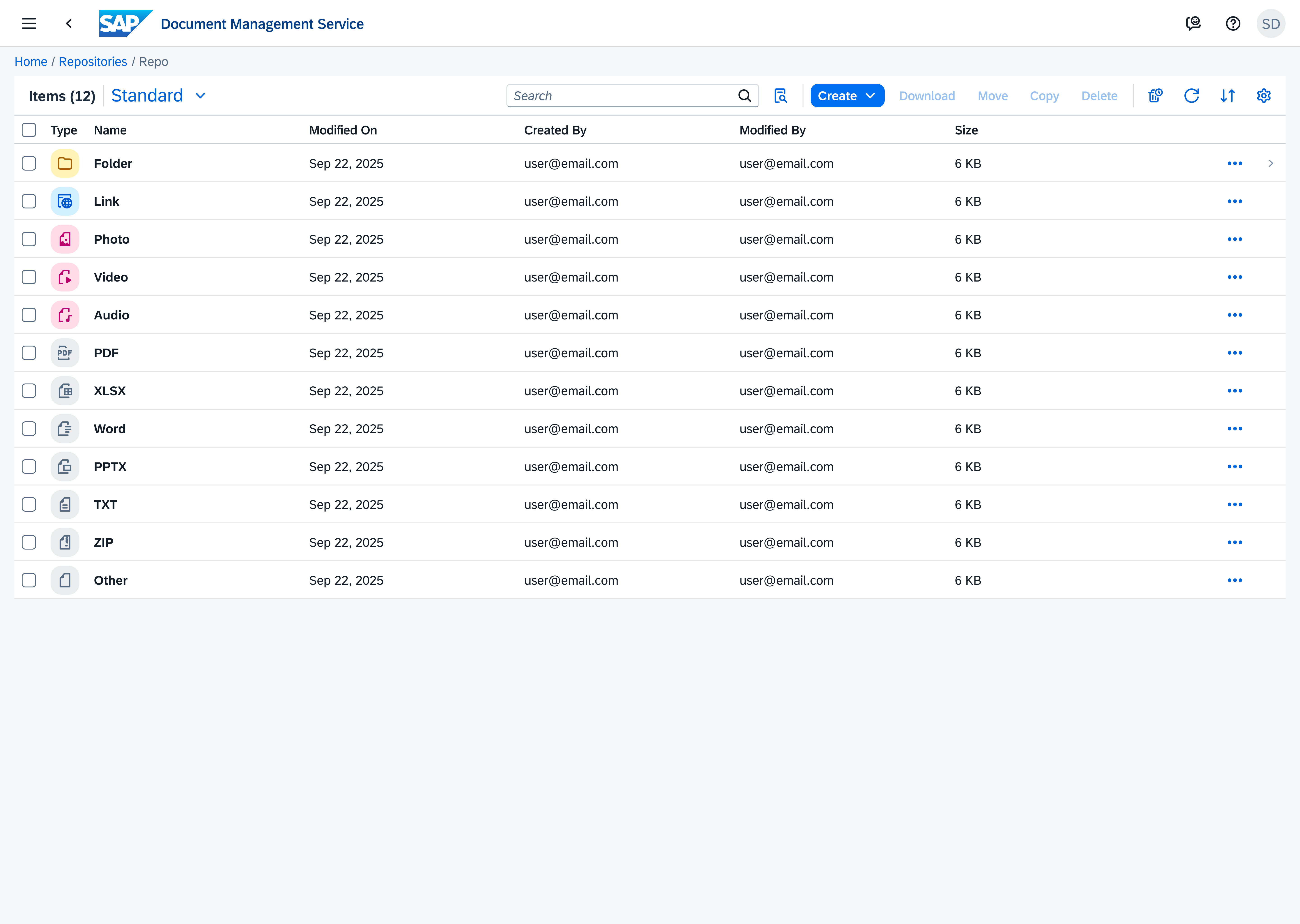Screen dimensions: 1300x924
Task: Navigate into Folder using row chevron
Action: pyautogui.click(x=1270, y=163)
